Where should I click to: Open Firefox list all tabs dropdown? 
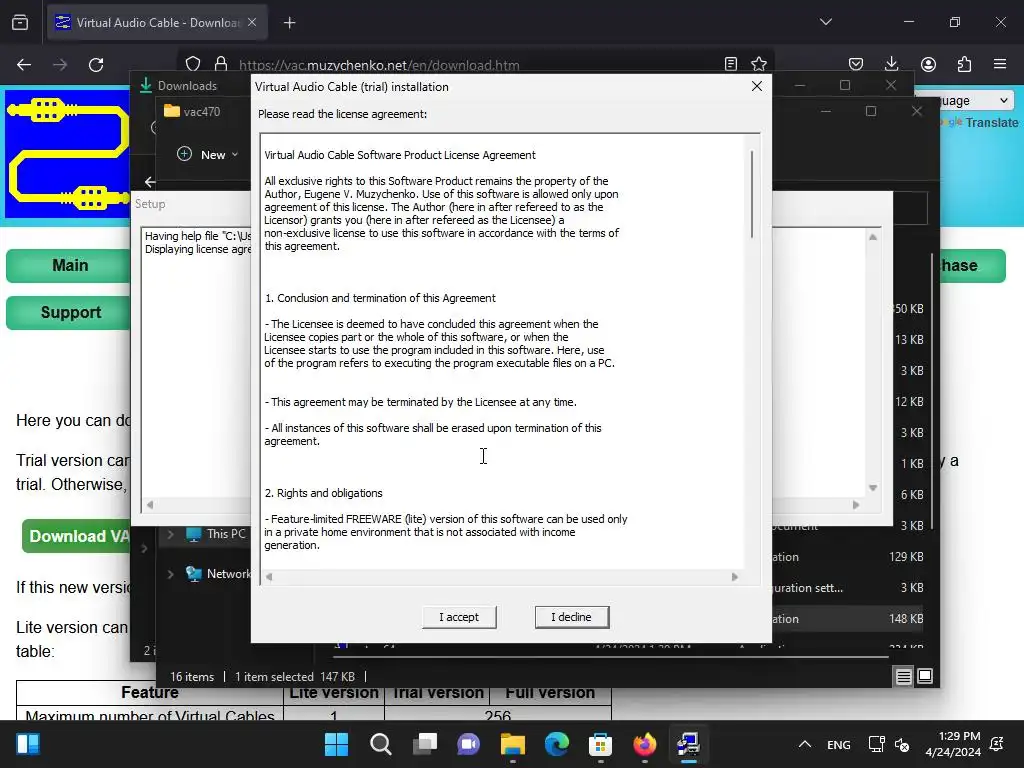825,22
